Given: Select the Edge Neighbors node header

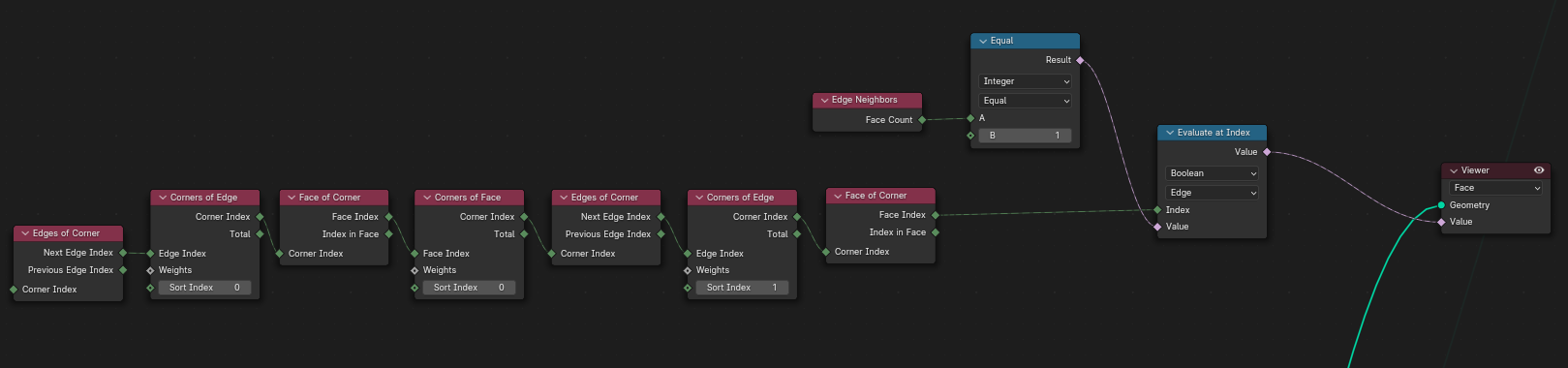Looking at the screenshot, I should (867, 100).
